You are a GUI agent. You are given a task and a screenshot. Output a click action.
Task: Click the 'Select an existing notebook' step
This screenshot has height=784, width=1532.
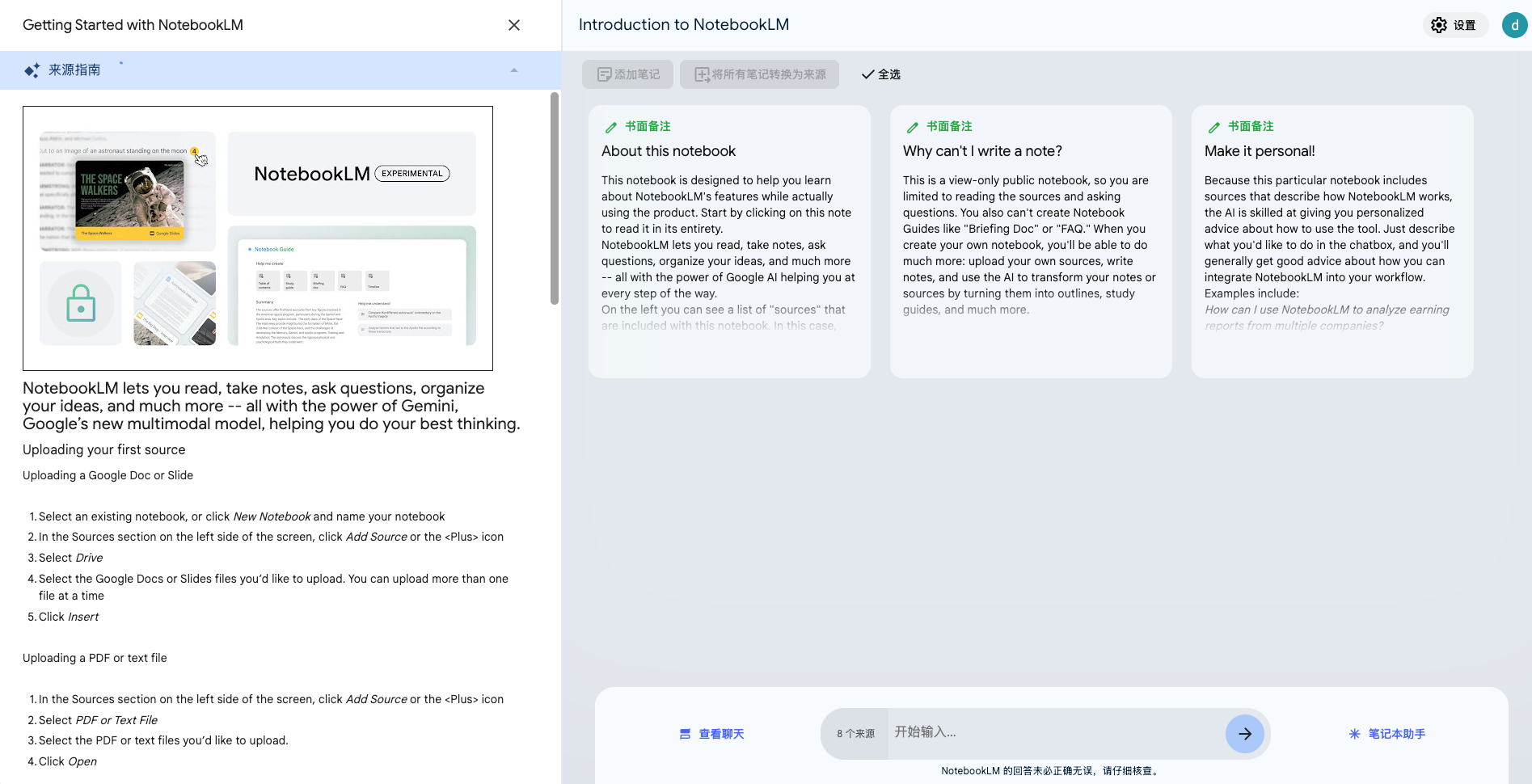click(242, 516)
